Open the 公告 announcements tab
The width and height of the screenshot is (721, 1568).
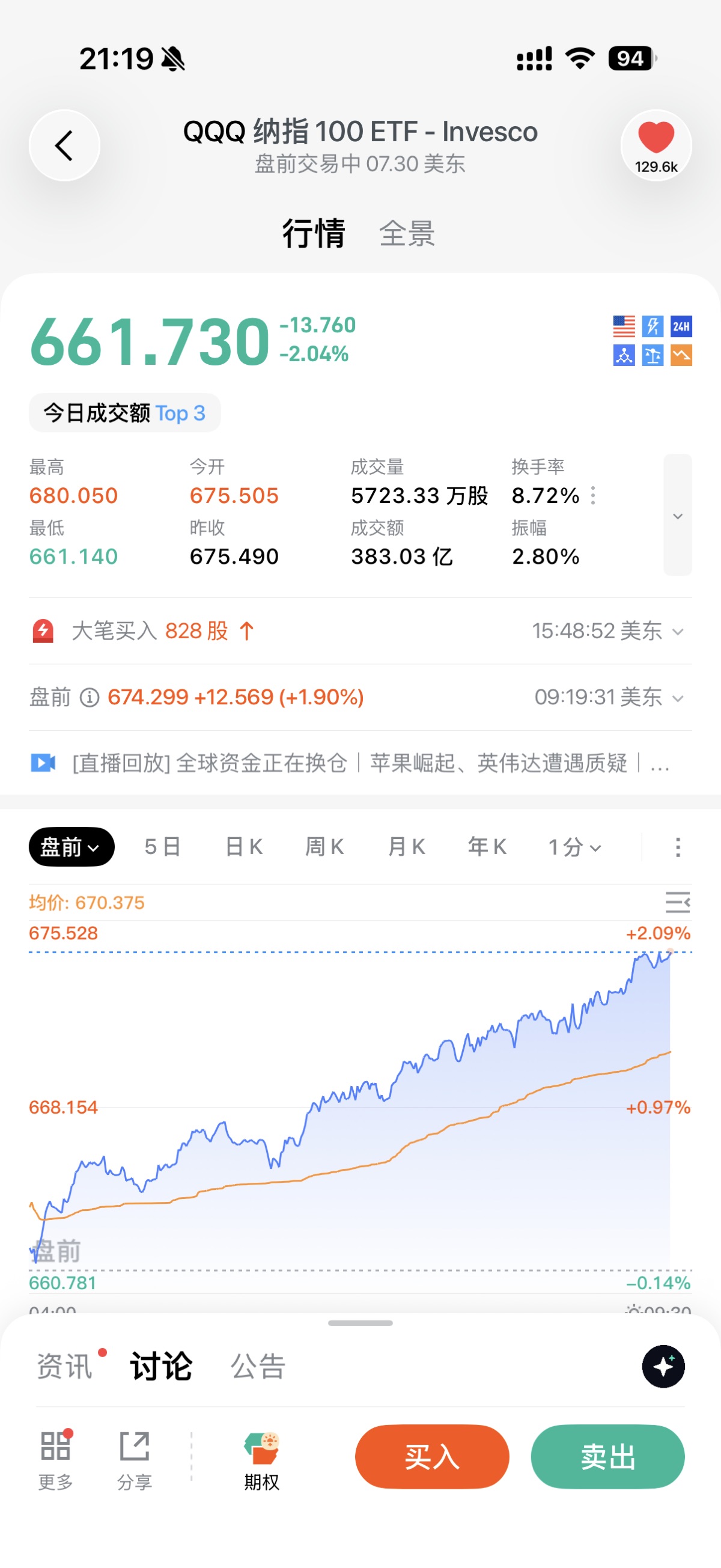pyautogui.click(x=258, y=1367)
